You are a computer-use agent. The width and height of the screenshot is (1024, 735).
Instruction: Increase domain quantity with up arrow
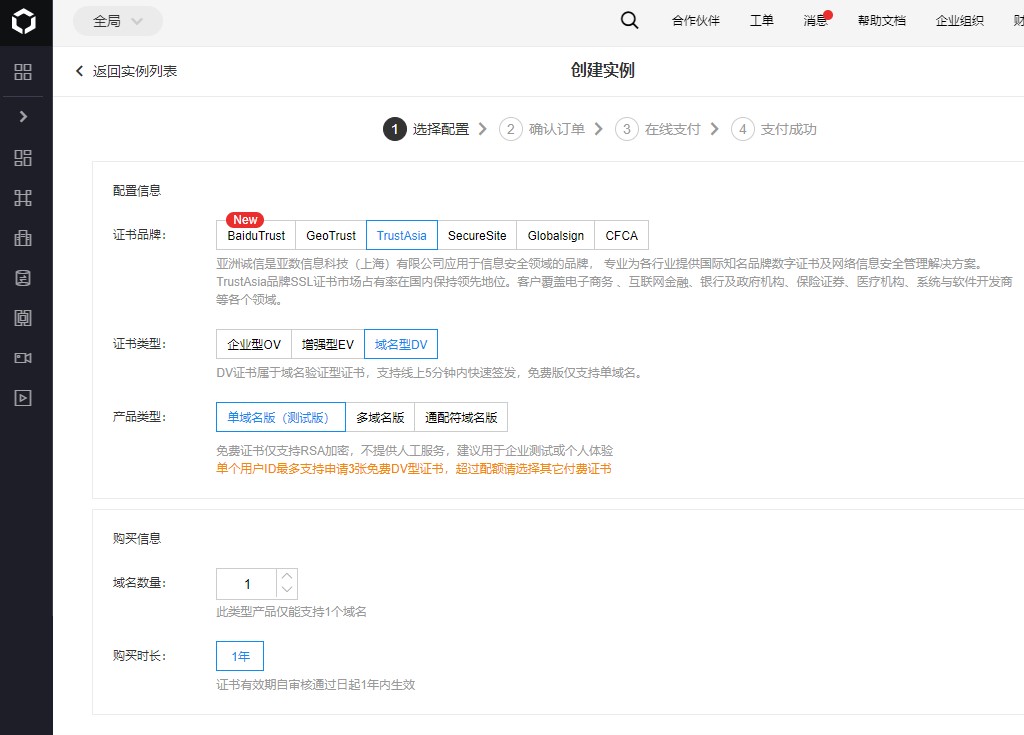coord(287,576)
